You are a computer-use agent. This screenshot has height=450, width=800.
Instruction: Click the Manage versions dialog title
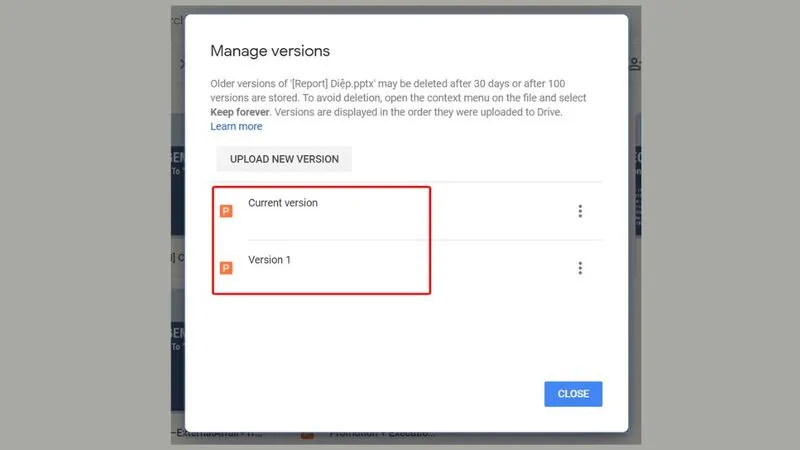[270, 50]
